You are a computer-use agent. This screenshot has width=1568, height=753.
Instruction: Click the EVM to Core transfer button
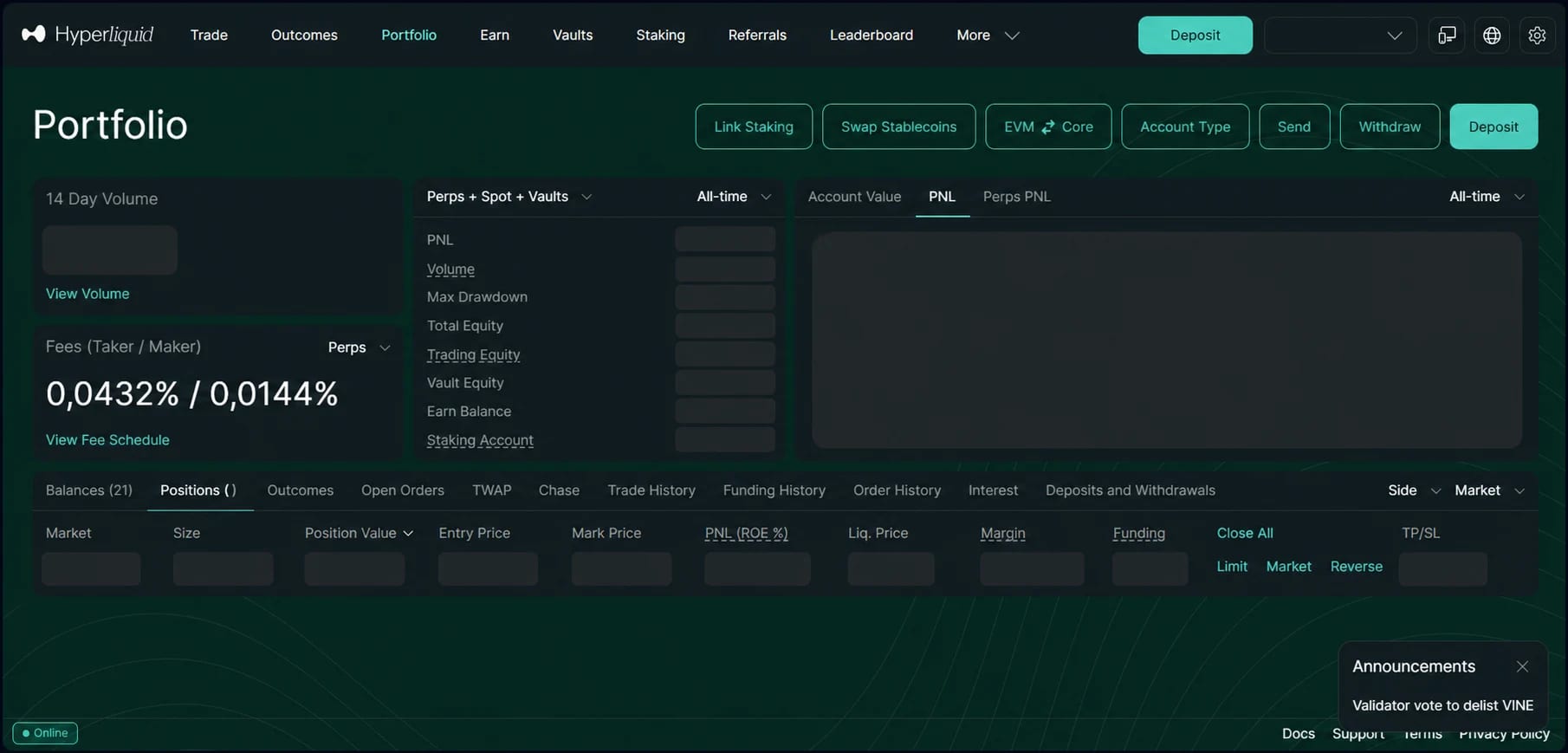pos(1048,127)
